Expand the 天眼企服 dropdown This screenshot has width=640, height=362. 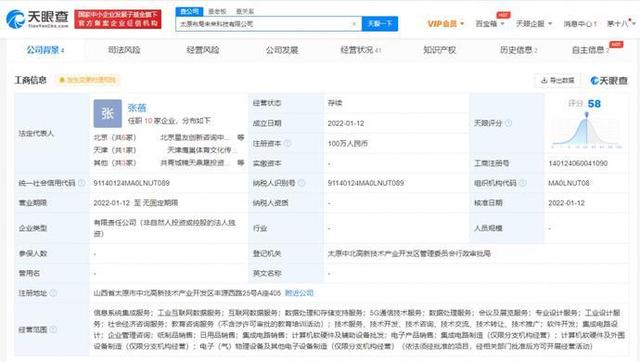pos(534,24)
